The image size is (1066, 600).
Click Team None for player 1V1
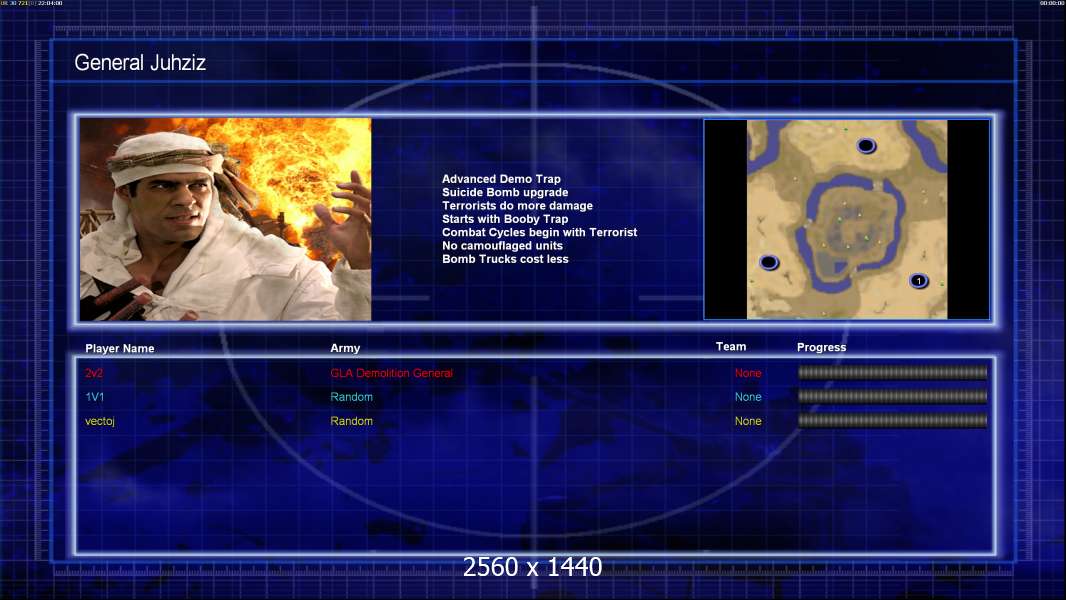[748, 397]
